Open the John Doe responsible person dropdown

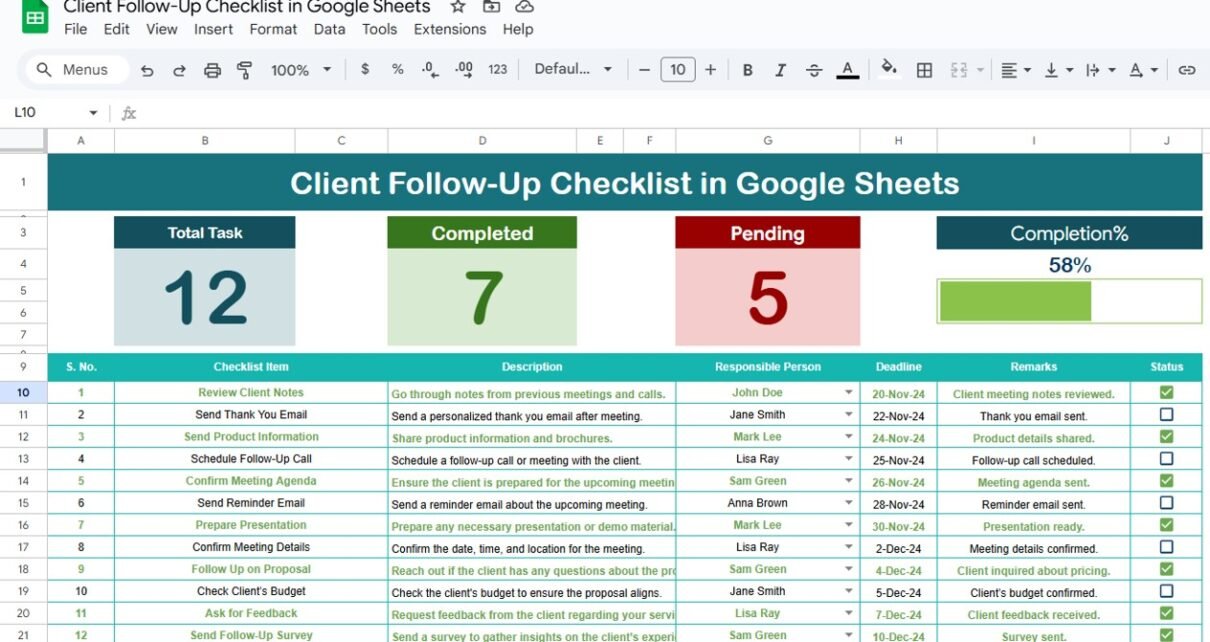click(849, 393)
